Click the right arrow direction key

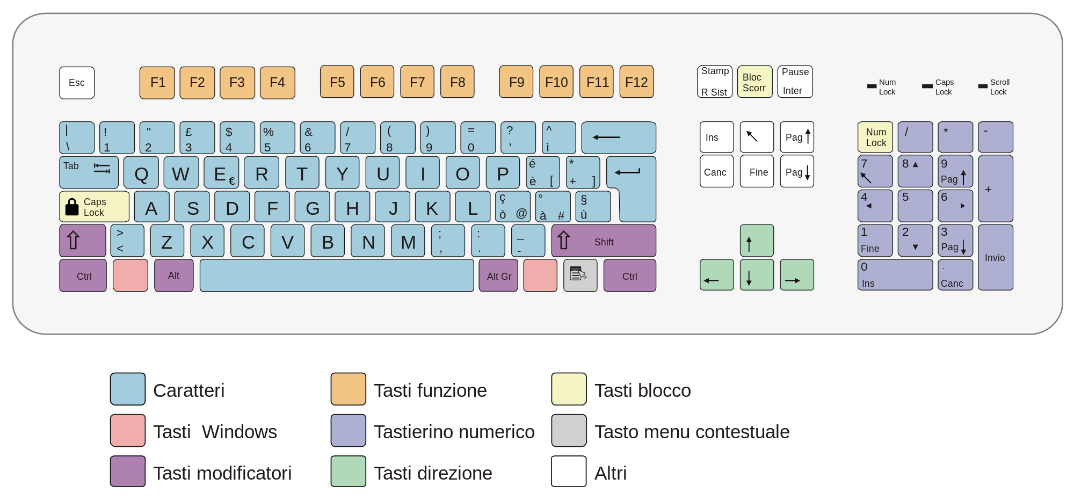[797, 275]
